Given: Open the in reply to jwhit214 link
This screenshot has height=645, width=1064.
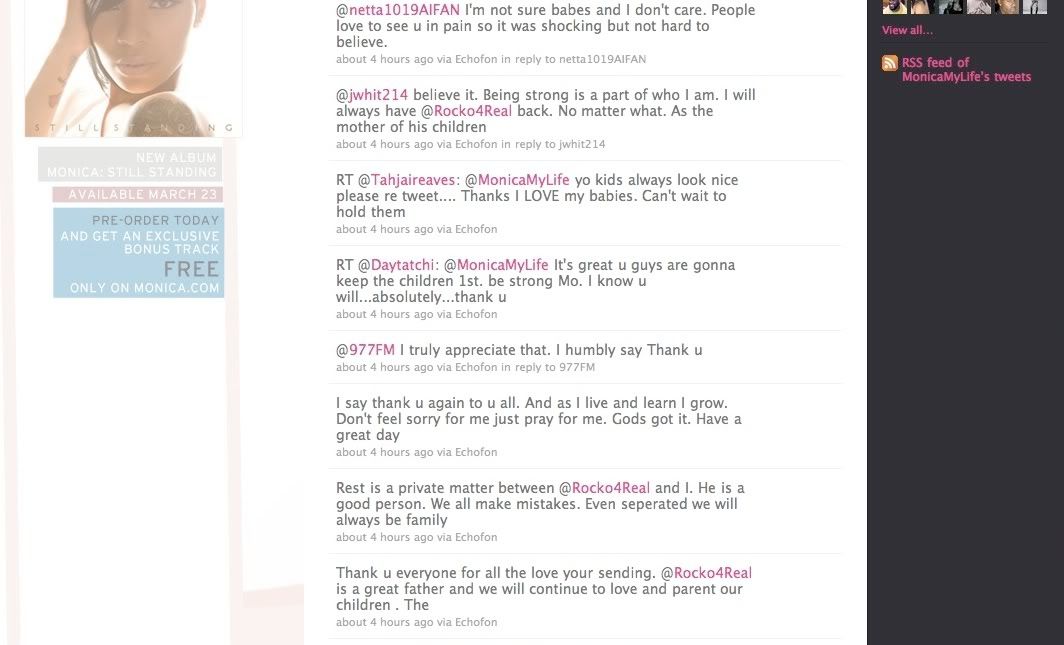Looking at the screenshot, I should point(553,144).
